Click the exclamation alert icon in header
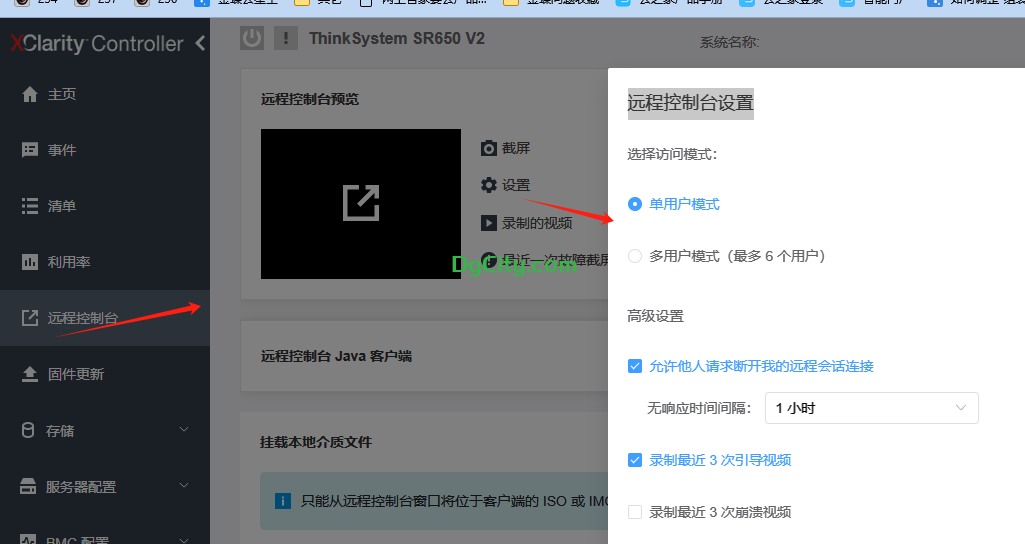 (x=286, y=39)
